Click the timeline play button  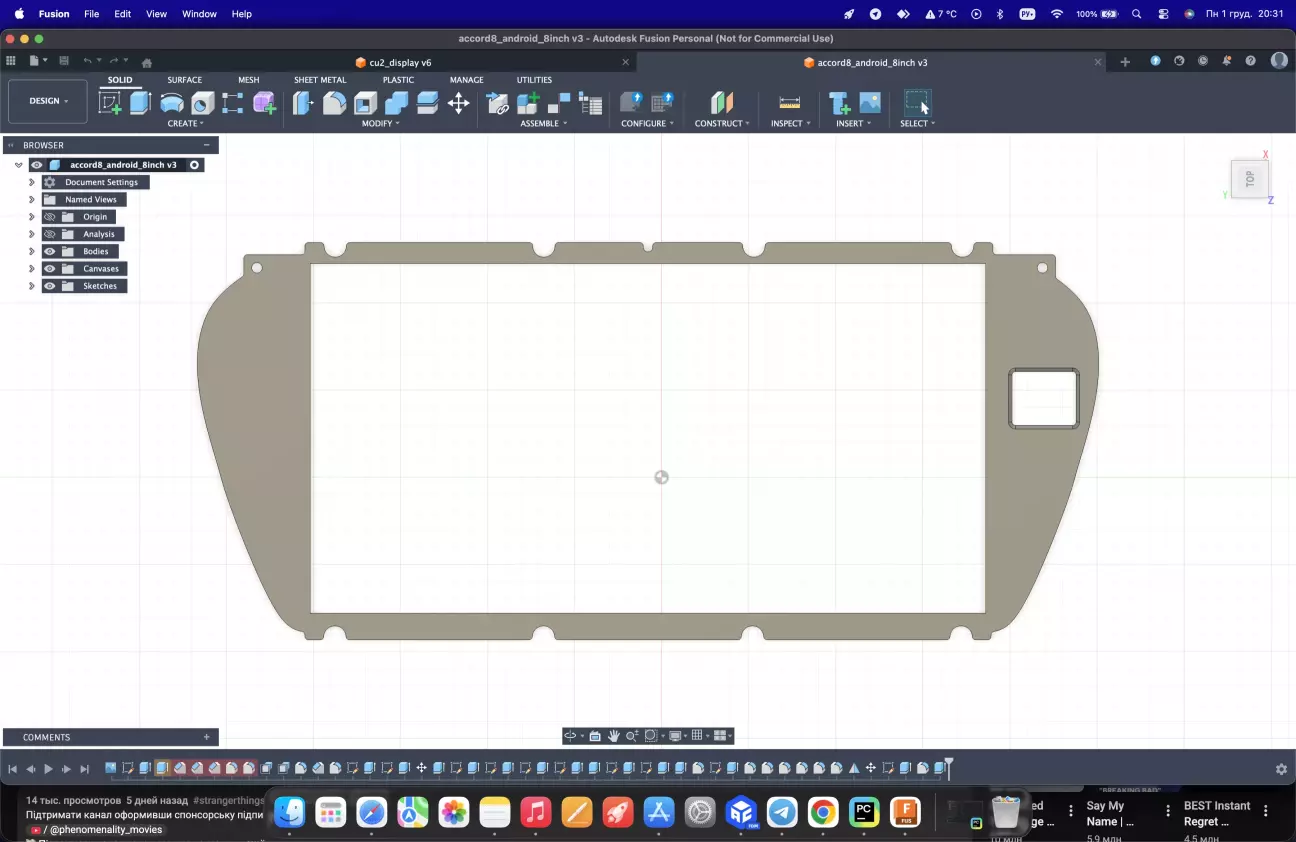pyautogui.click(x=48, y=769)
